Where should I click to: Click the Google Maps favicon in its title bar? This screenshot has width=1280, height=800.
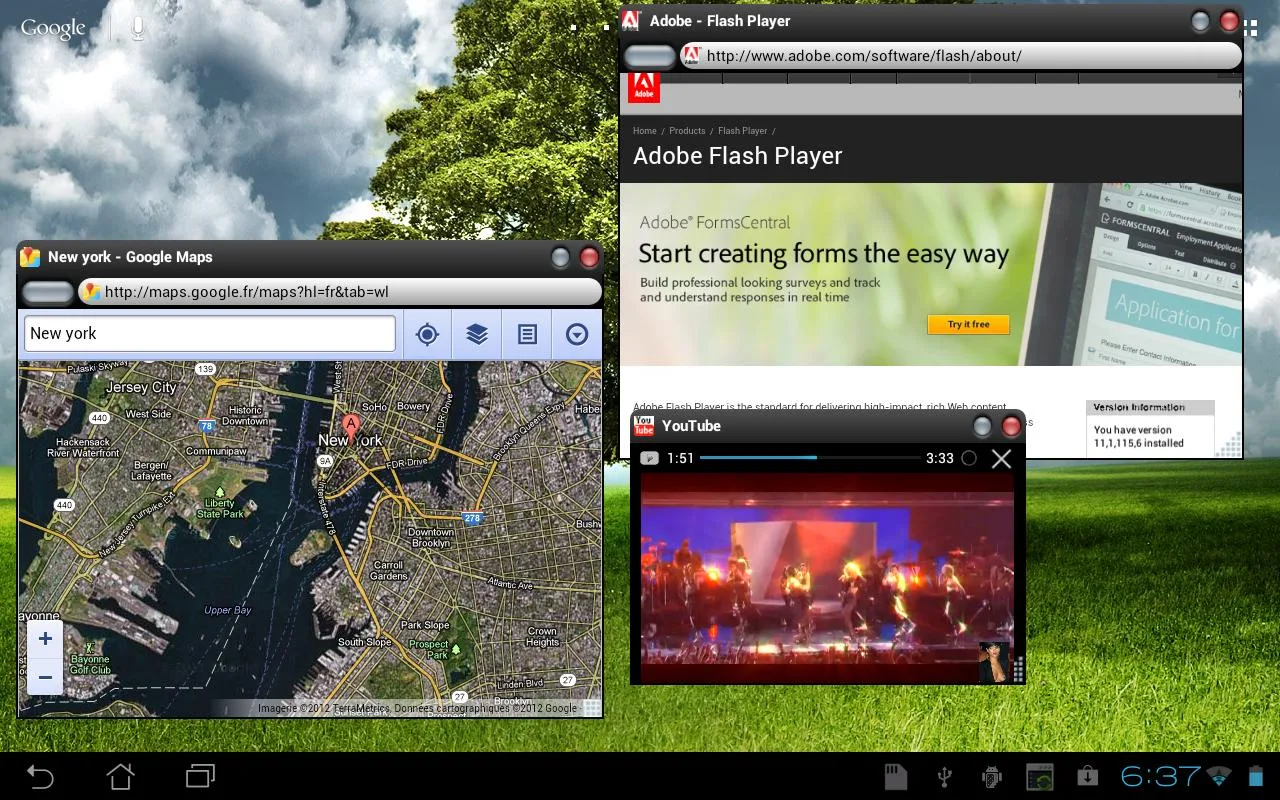click(31, 257)
